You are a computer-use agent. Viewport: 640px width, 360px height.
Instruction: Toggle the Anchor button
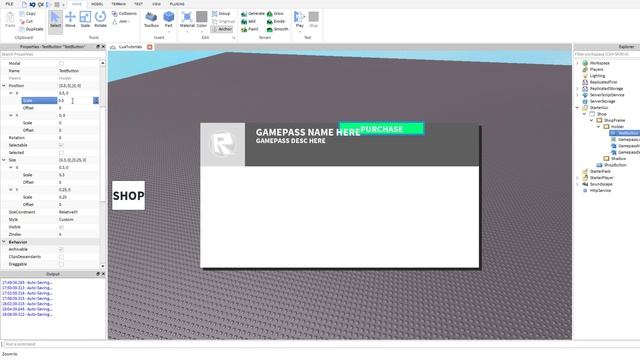coord(222,29)
